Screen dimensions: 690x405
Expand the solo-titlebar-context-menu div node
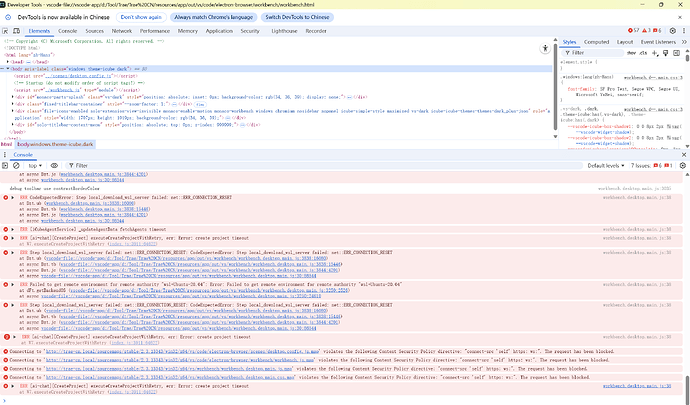click(13, 125)
